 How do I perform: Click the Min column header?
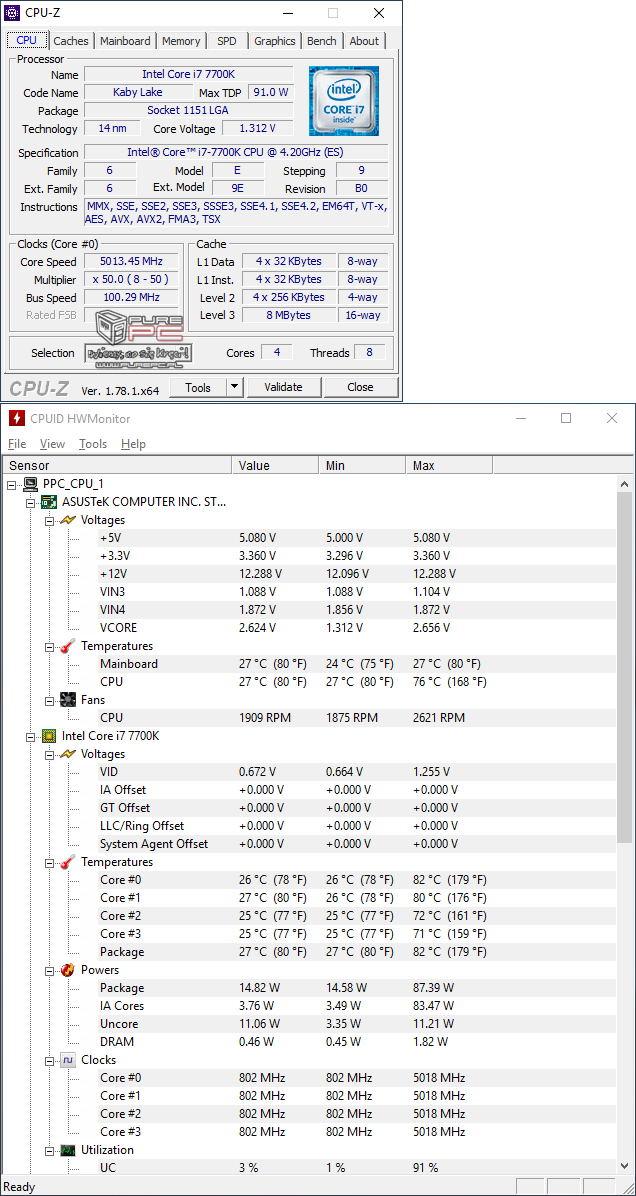pyautogui.click(x=362, y=465)
